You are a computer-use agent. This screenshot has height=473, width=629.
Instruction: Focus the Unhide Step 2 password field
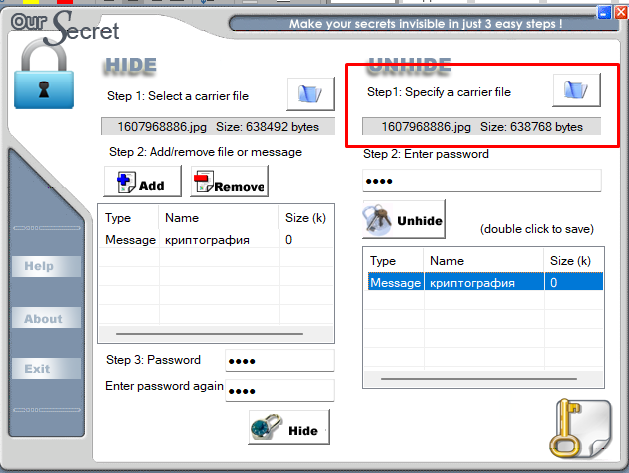tap(482, 181)
